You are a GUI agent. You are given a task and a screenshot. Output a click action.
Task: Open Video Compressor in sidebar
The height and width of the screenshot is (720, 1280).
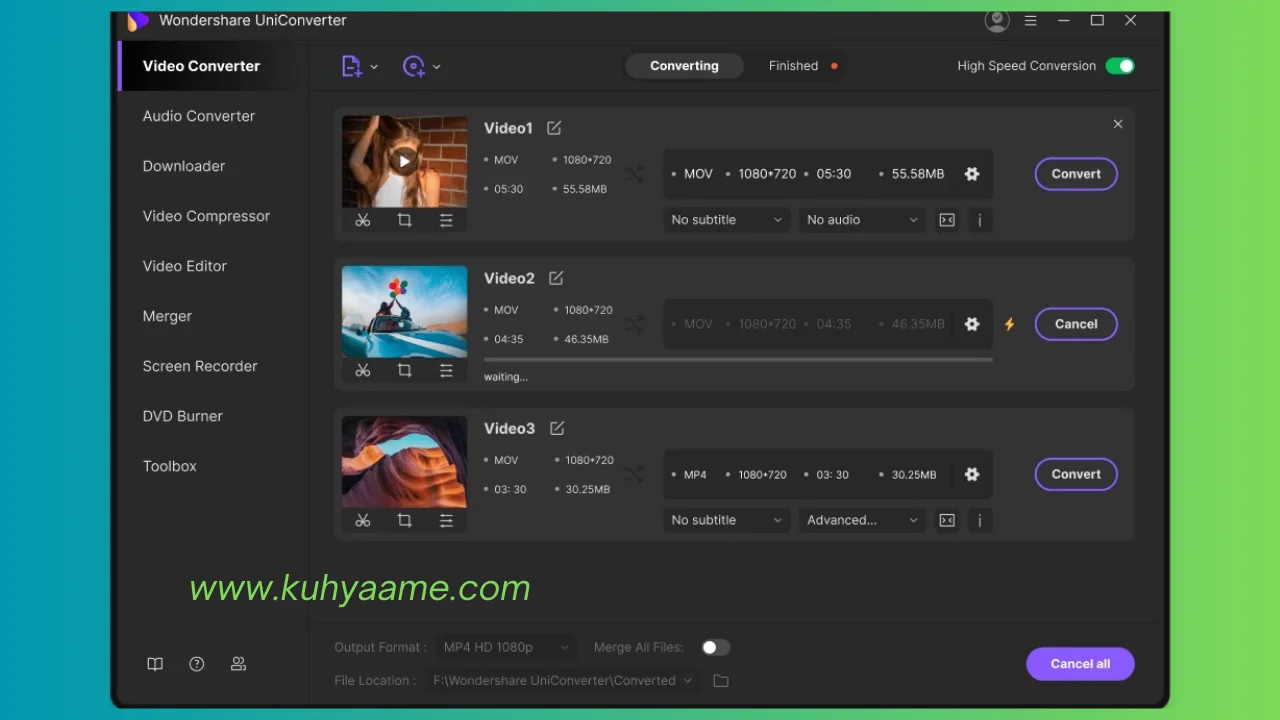click(206, 216)
